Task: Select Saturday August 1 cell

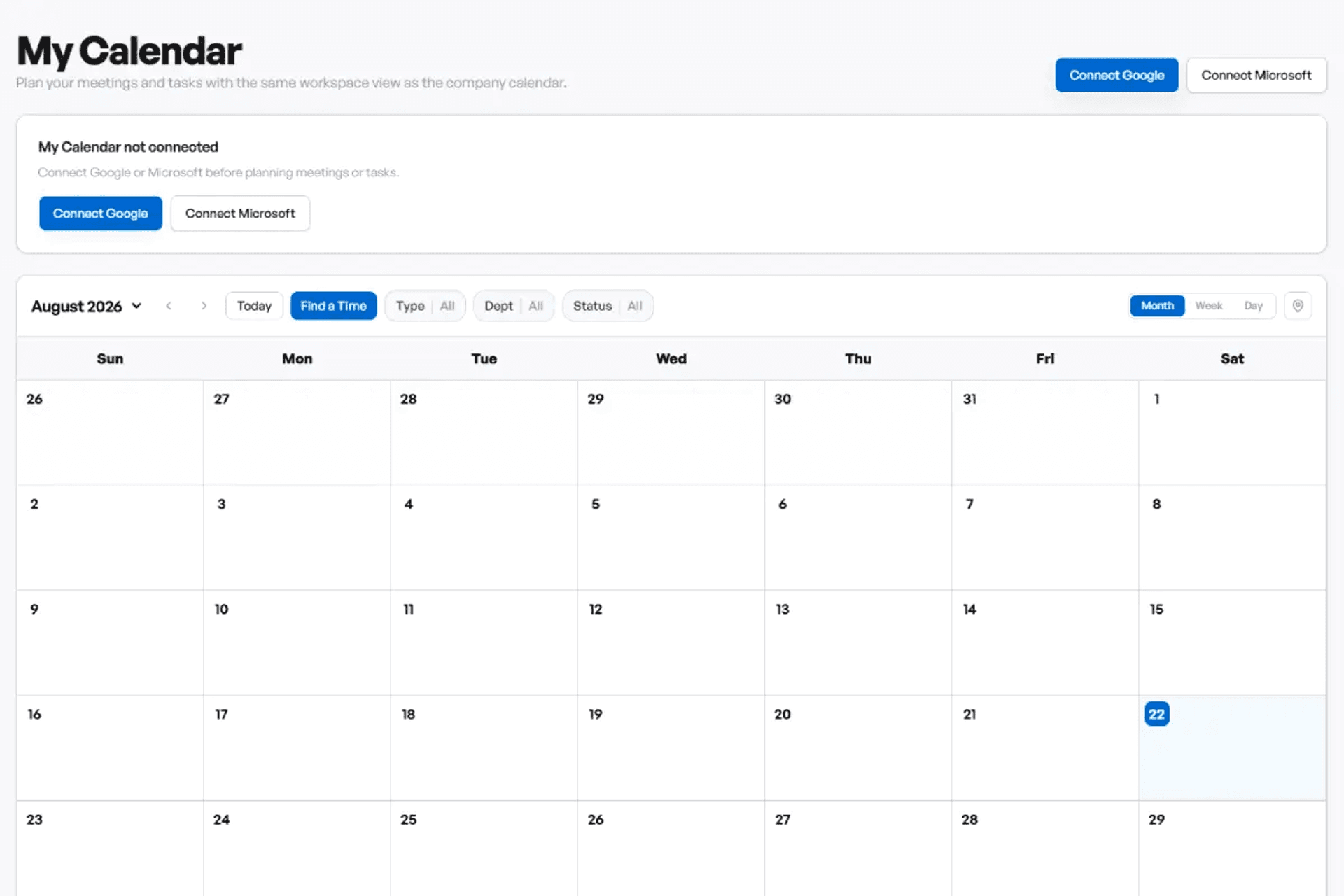Action: (x=1232, y=433)
